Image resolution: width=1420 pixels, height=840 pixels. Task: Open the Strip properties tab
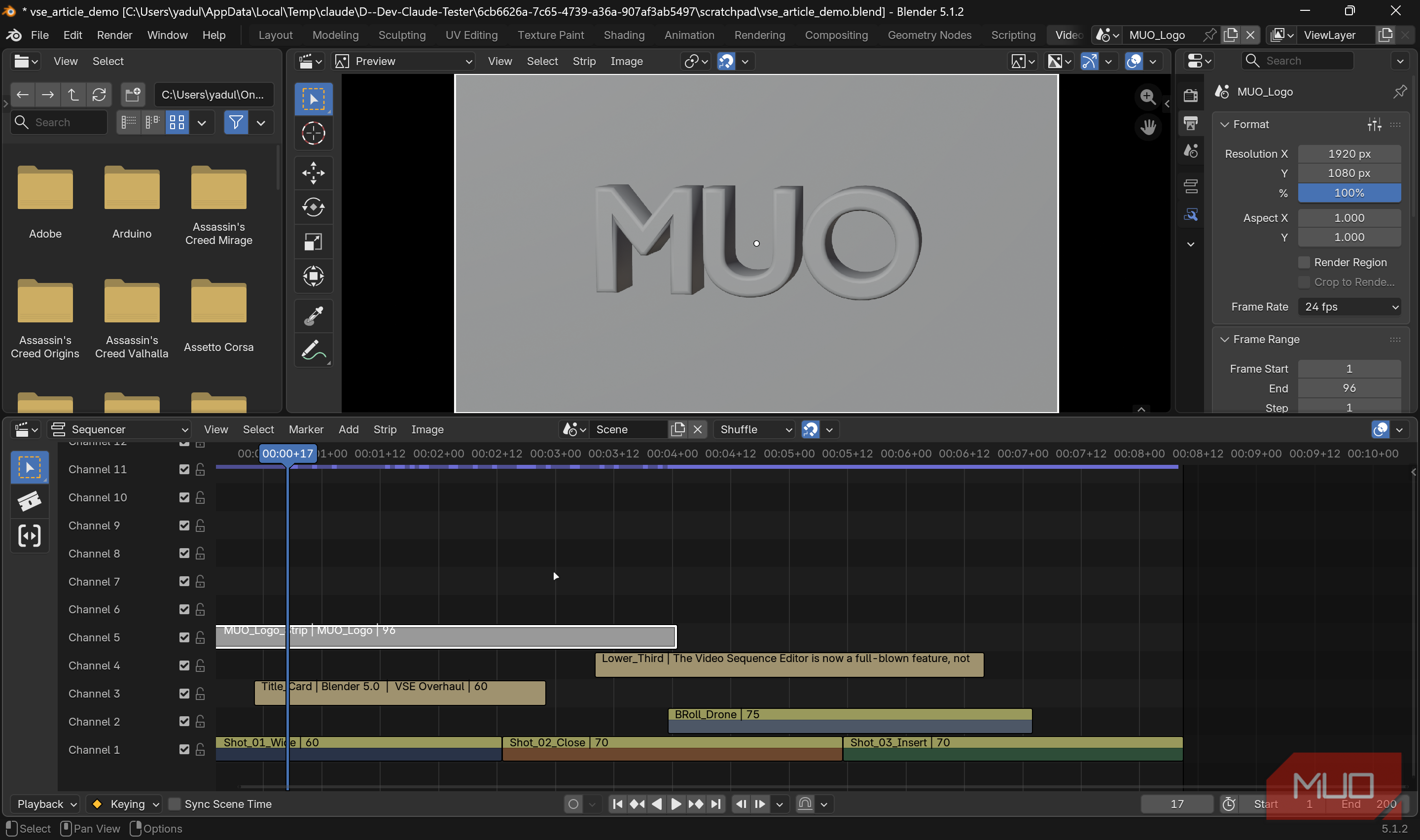coord(1190,186)
